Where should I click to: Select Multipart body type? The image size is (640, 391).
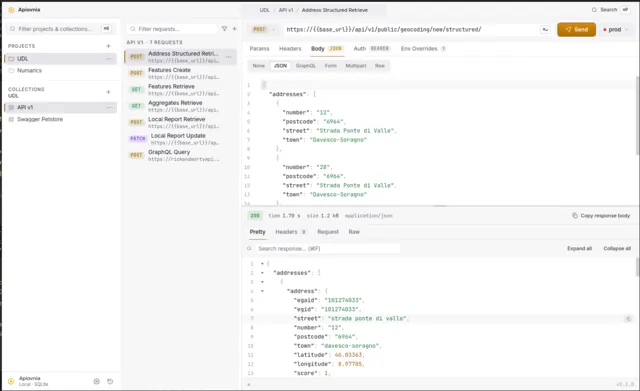356,66
